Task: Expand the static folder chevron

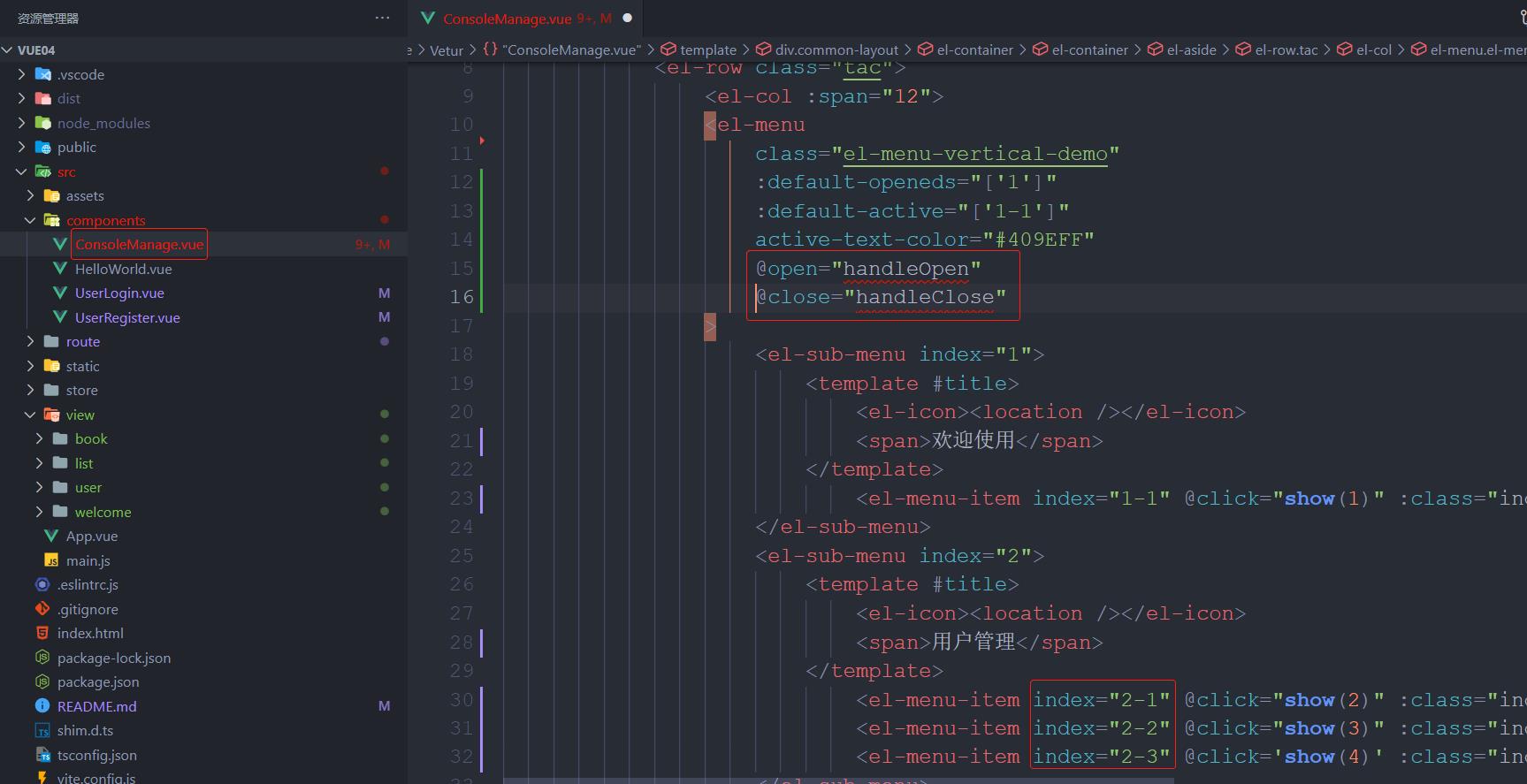Action: [x=31, y=366]
